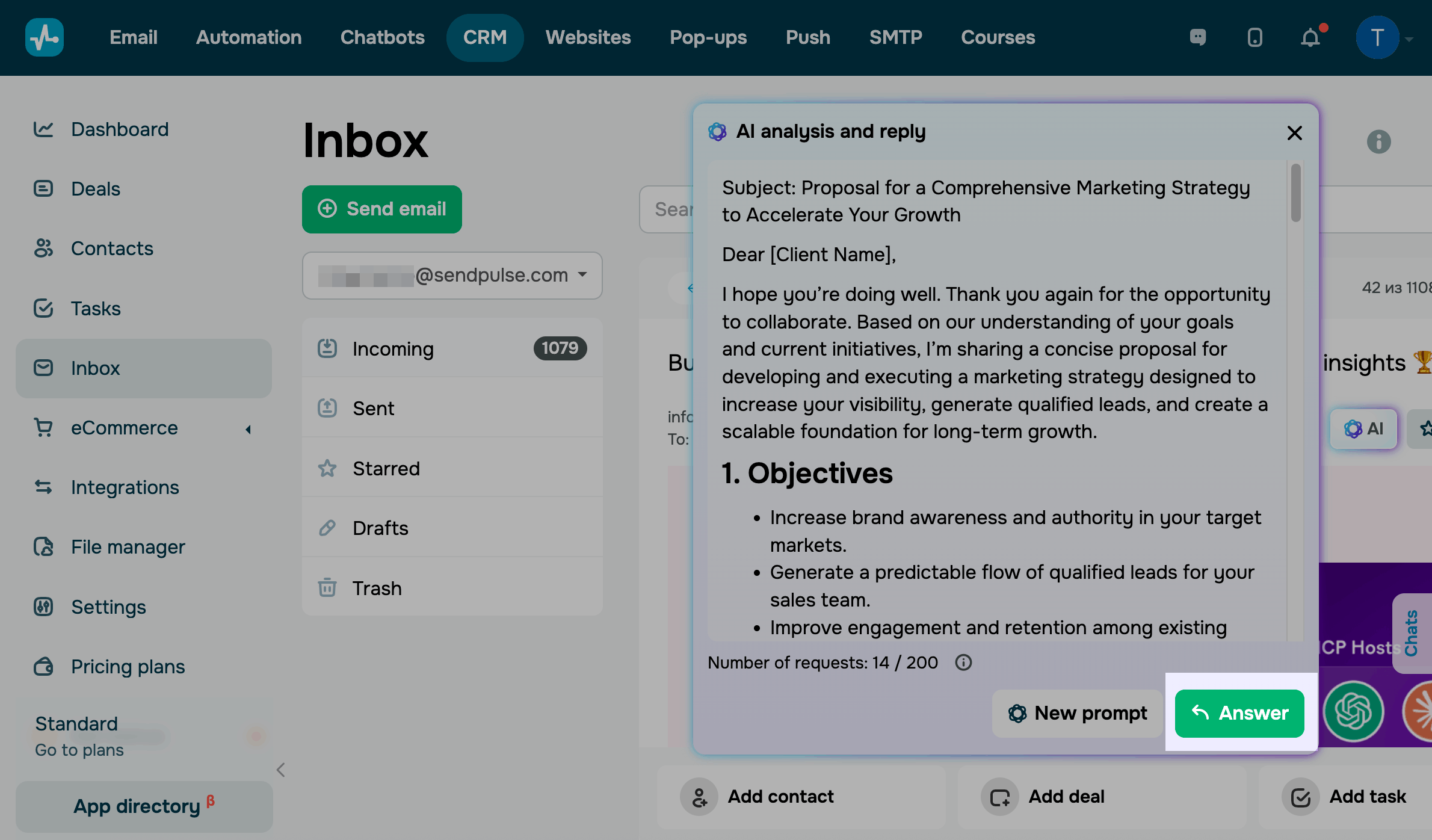The height and width of the screenshot is (840, 1432).
Task: Open the Chatbots section
Action: click(382, 38)
